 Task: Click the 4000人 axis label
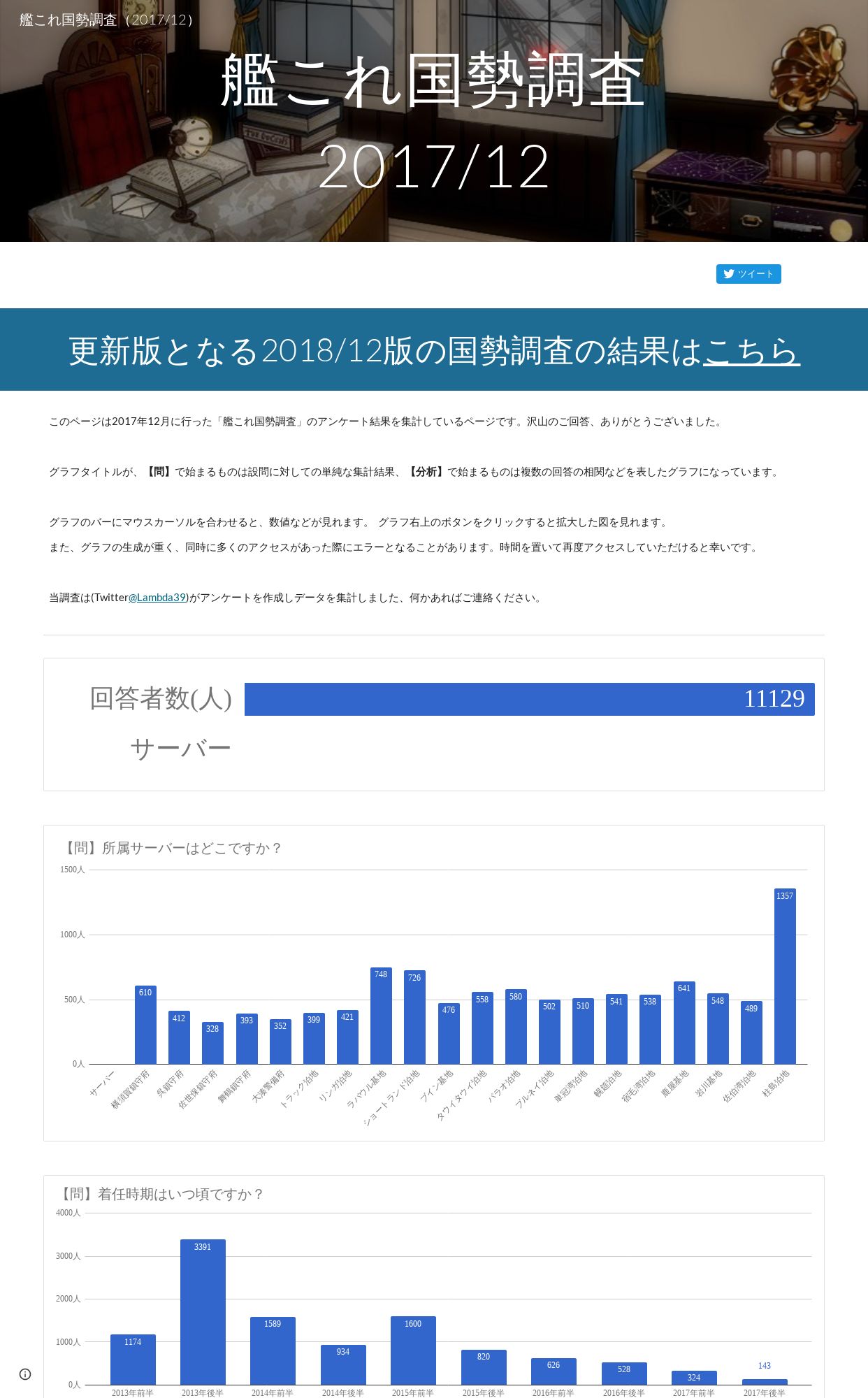coord(68,1213)
